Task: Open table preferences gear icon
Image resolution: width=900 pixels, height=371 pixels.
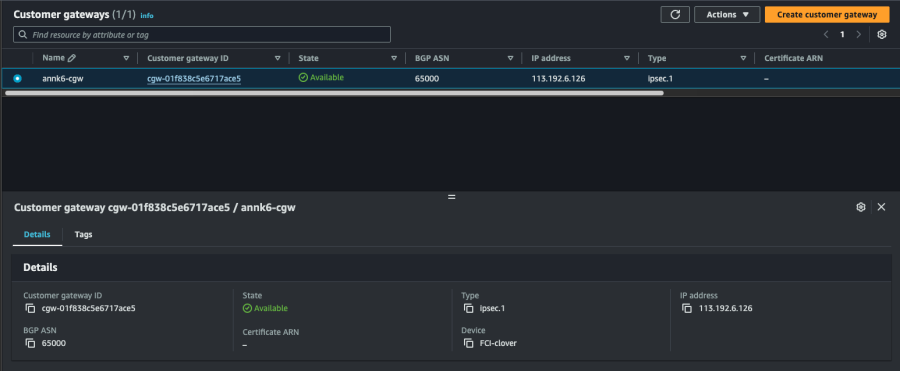Action: pos(882,34)
